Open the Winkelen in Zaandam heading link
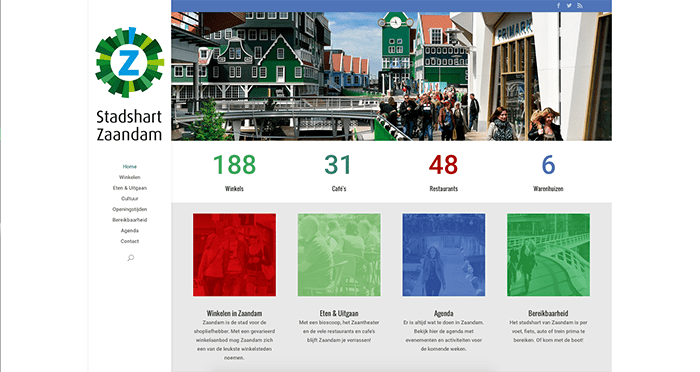The height and width of the screenshot is (372, 700). click(x=234, y=313)
